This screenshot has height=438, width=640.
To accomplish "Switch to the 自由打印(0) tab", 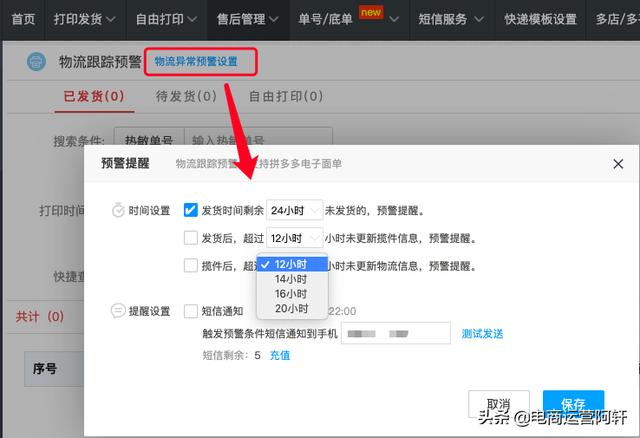I will click(x=286, y=96).
